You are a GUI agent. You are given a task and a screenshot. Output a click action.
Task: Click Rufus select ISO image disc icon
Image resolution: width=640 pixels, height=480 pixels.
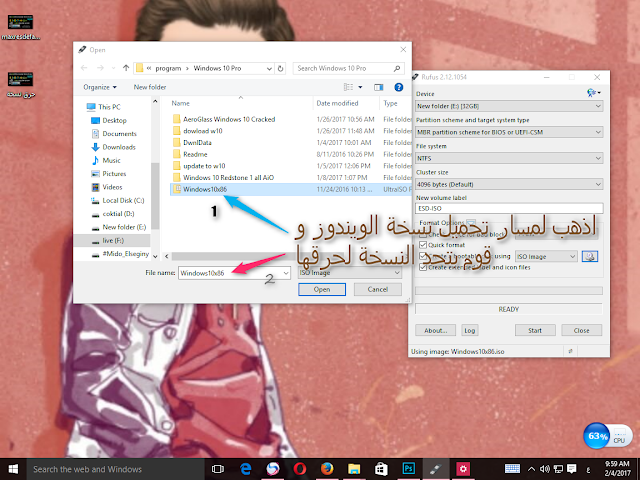(589, 256)
